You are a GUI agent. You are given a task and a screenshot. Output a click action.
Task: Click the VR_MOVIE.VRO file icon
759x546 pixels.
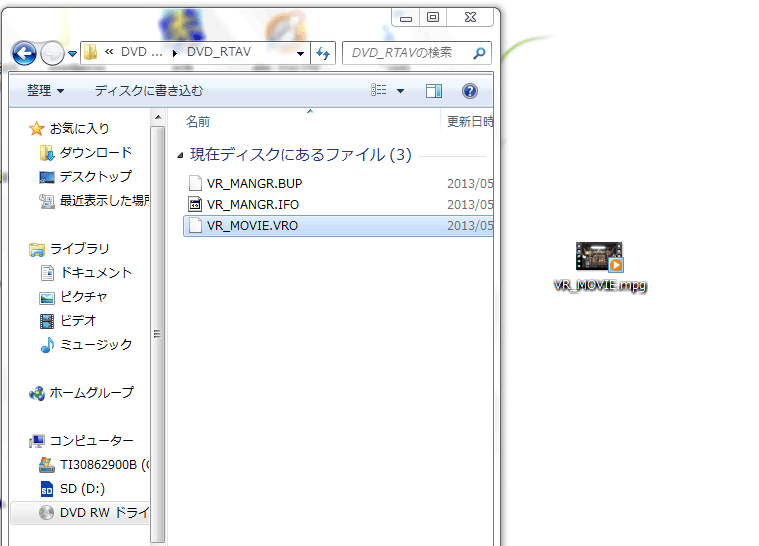coord(195,226)
